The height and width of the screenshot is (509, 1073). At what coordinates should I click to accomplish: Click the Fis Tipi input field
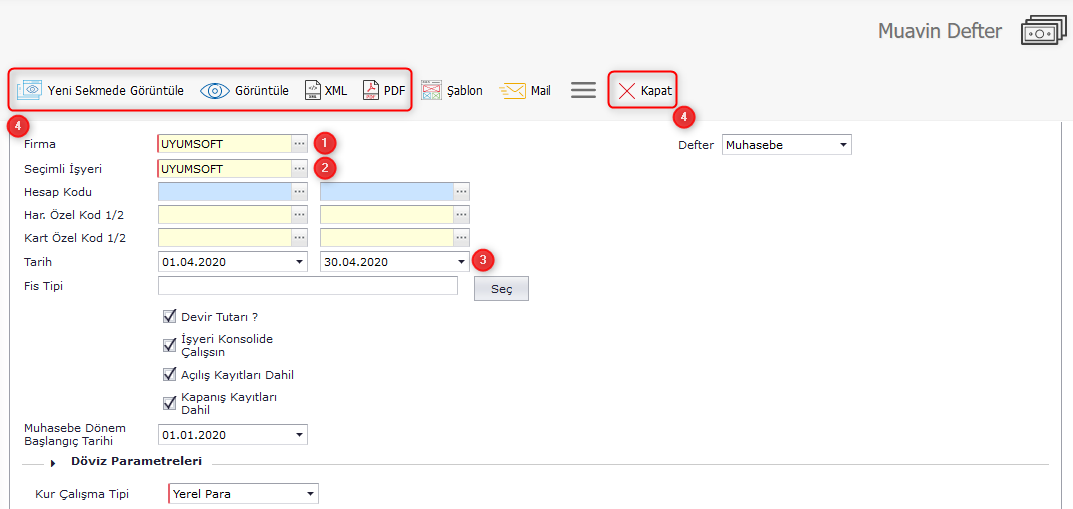307,287
